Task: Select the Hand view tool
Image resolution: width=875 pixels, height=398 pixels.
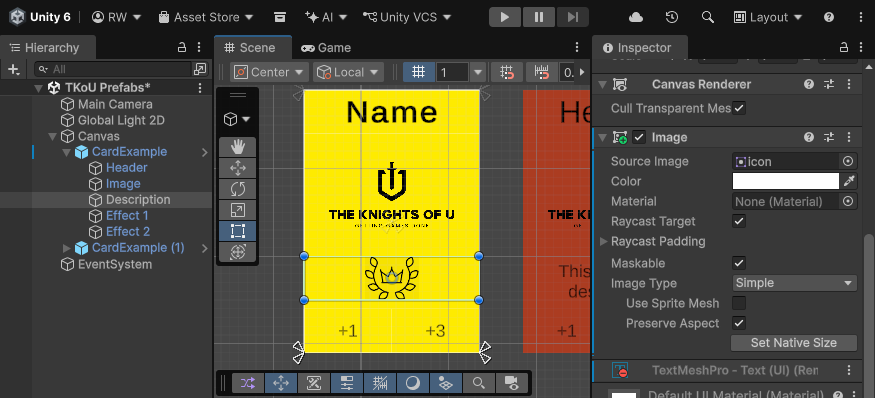Action: [x=238, y=147]
